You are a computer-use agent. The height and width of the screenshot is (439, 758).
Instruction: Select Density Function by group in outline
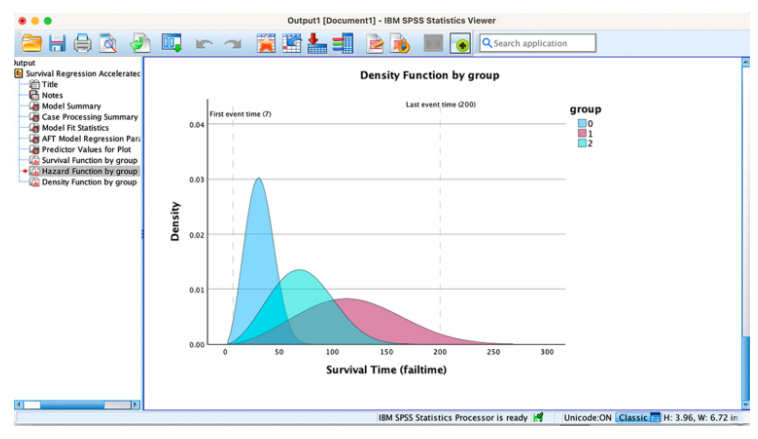[x=89, y=182]
